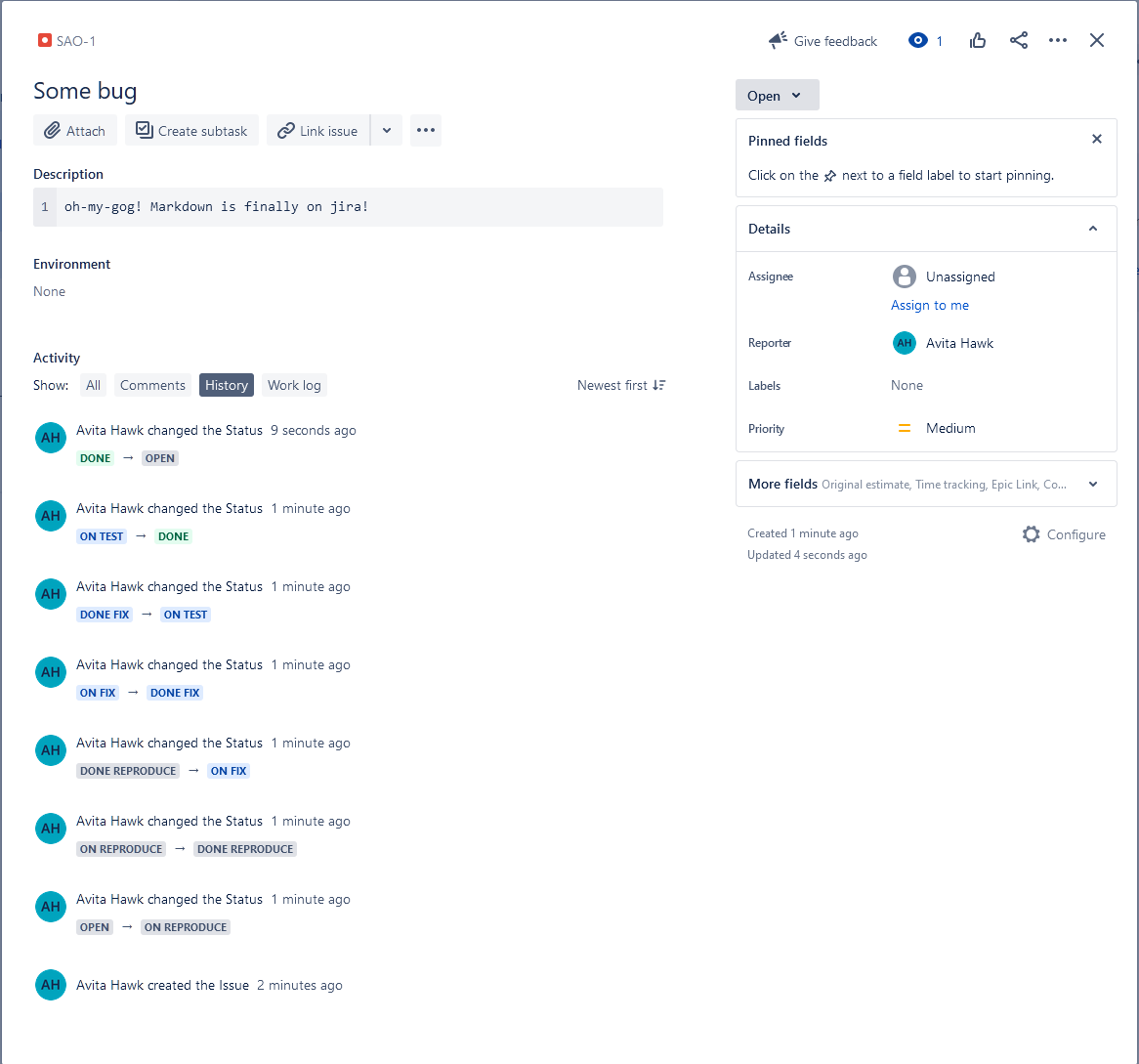Click the Link issue icon
Screen dimensions: 1139x1064
[286, 129]
